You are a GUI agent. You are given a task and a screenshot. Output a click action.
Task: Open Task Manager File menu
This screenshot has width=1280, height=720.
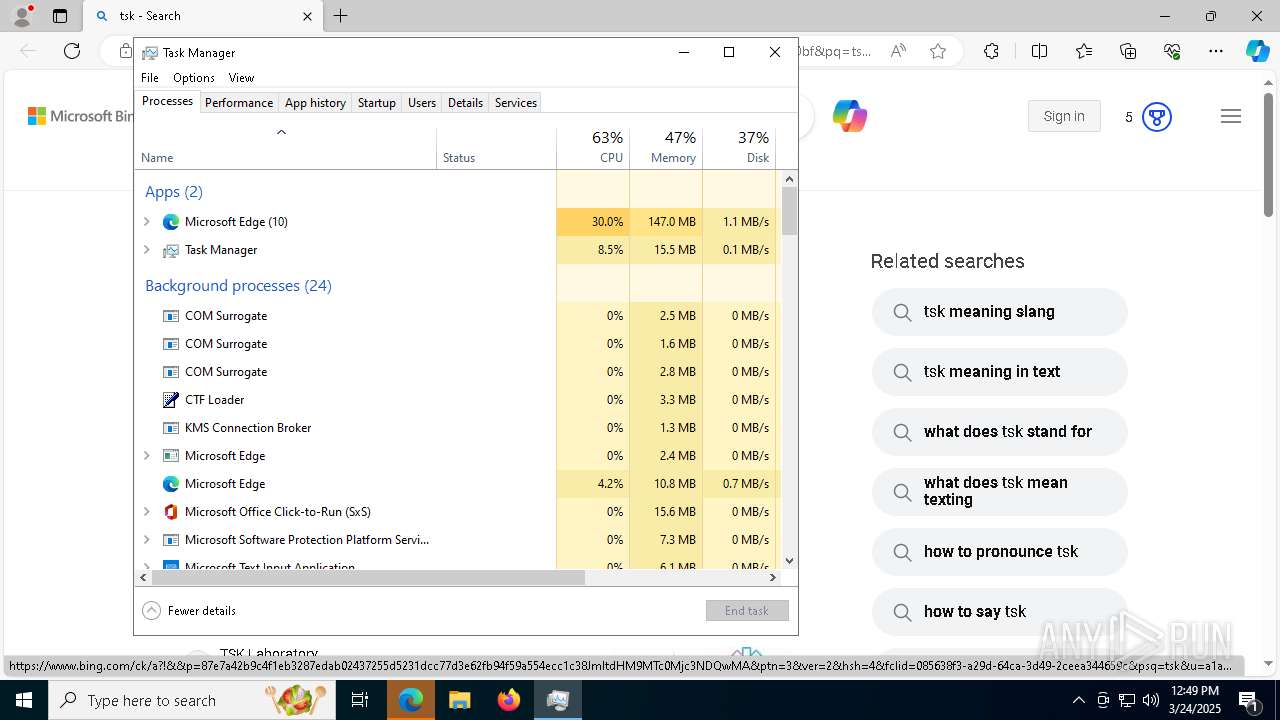[x=150, y=78]
